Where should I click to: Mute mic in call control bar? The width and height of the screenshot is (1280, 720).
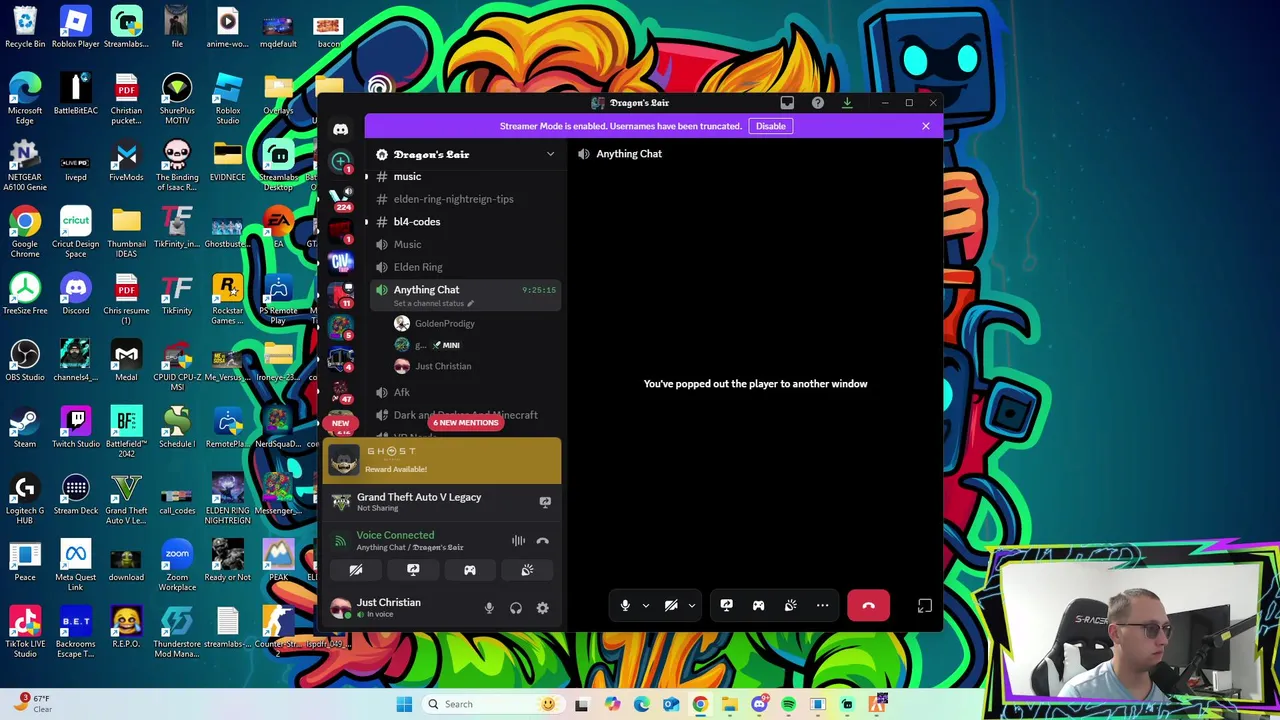[625, 606]
